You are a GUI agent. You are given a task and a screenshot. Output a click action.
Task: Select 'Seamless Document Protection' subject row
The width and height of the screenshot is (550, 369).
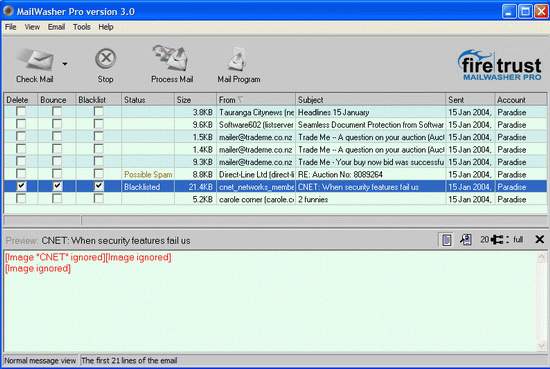370,125
